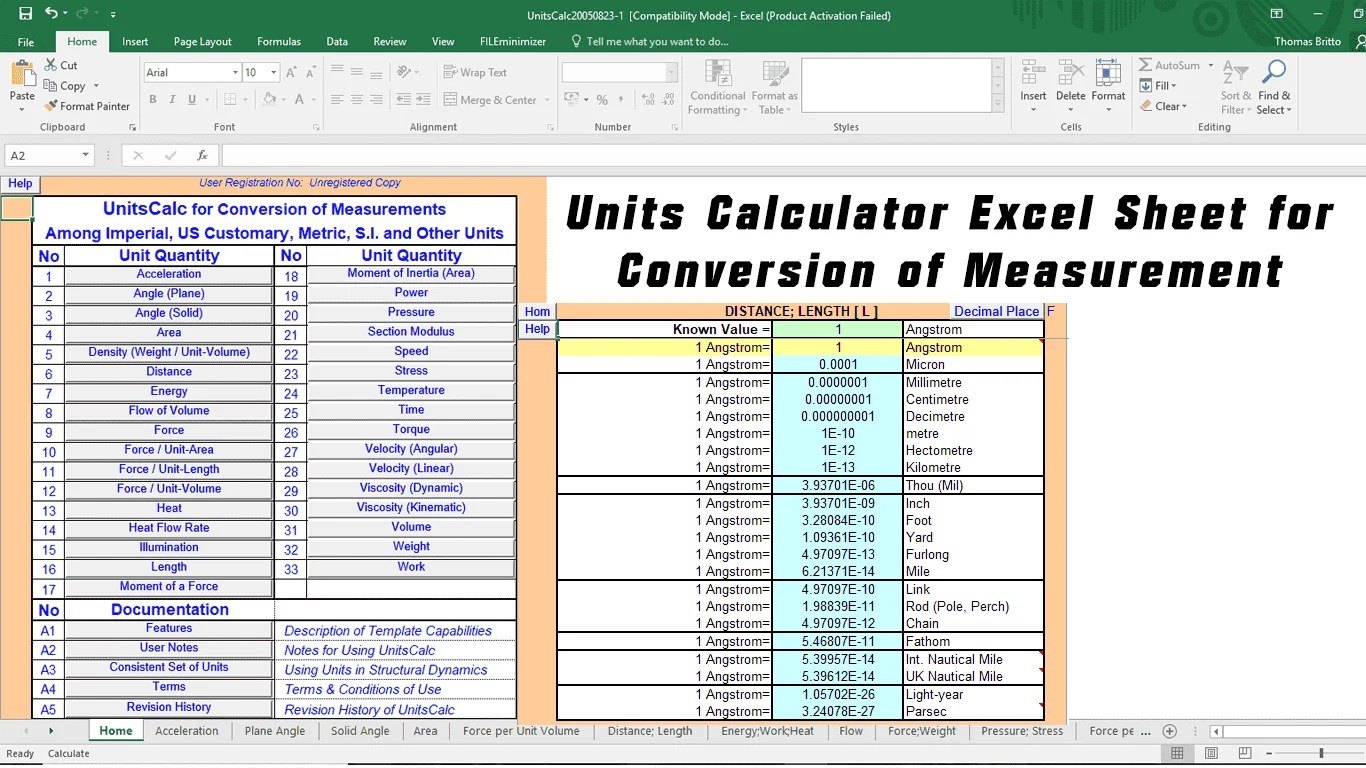Switch to Normal view in status bar
1366x768 pixels.
tap(1177, 753)
